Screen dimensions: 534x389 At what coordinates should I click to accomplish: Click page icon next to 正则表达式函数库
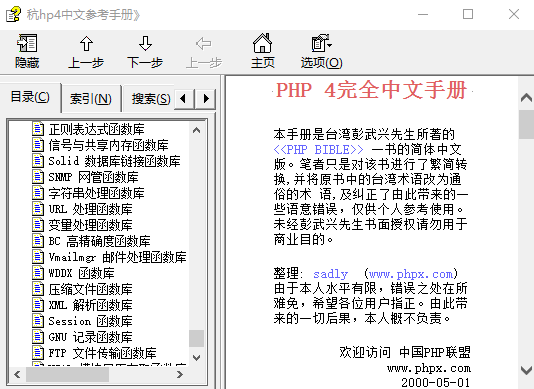click(x=38, y=129)
